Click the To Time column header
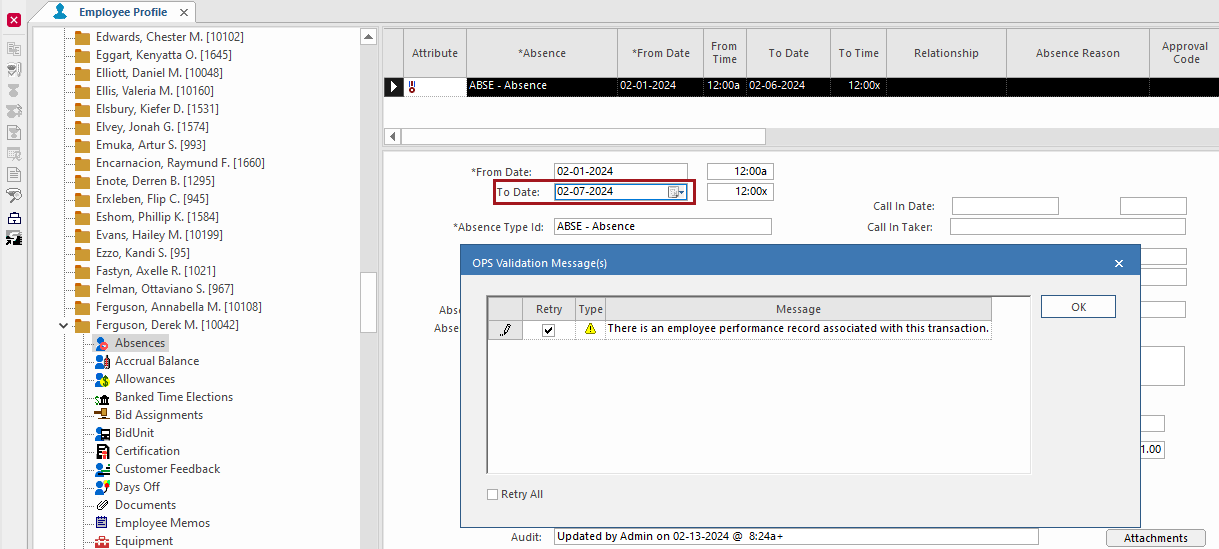 click(858, 53)
